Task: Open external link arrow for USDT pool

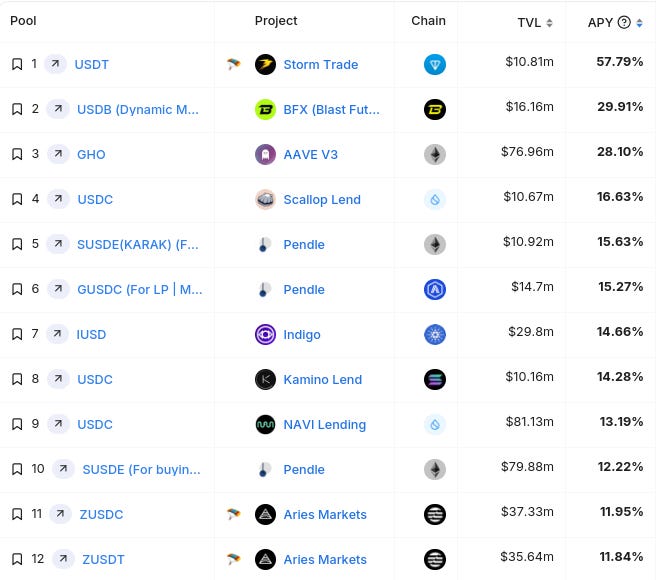Action: coord(55,64)
